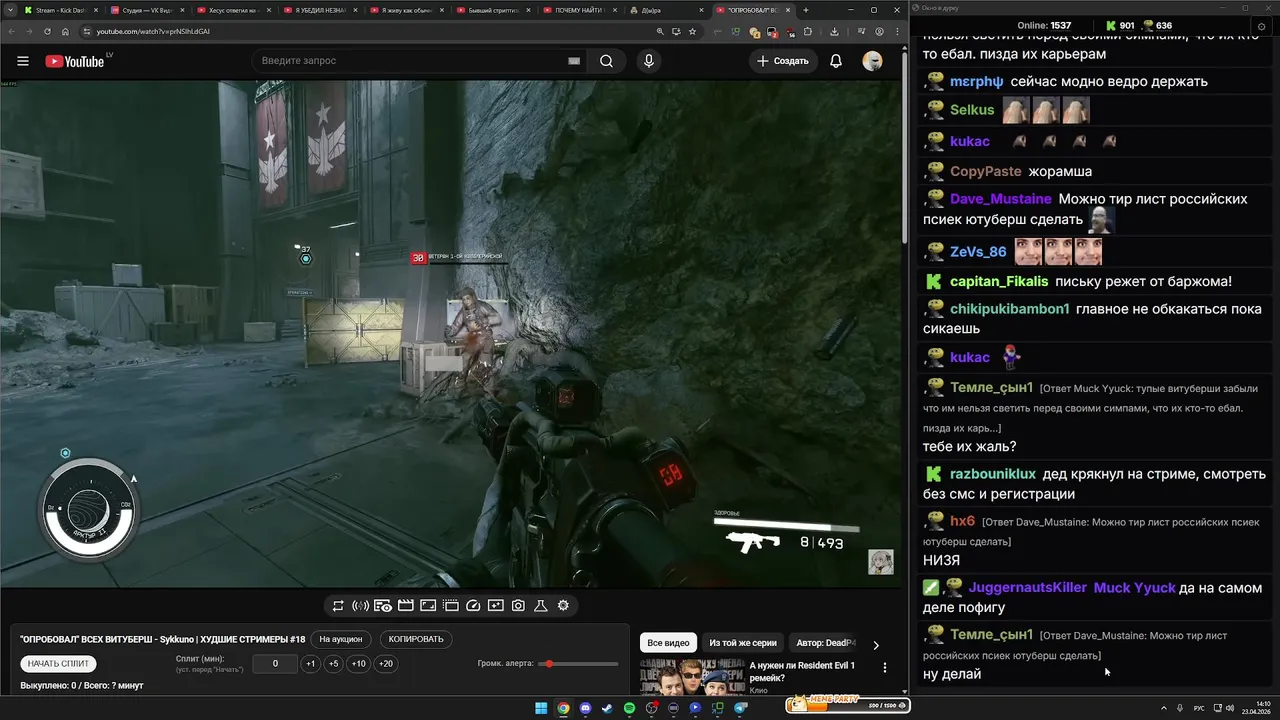This screenshot has width=1280, height=720.
Task: Open the on-screen keyboard icon in search box
Action: tap(574, 61)
